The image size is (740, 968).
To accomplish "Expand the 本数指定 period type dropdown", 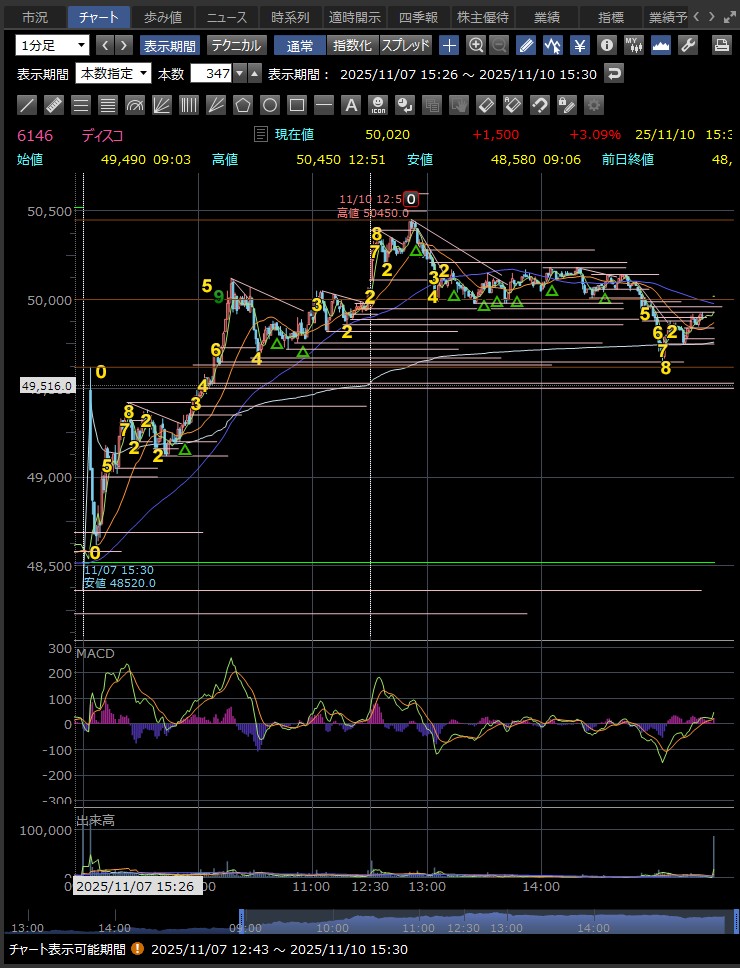I will 113,74.
